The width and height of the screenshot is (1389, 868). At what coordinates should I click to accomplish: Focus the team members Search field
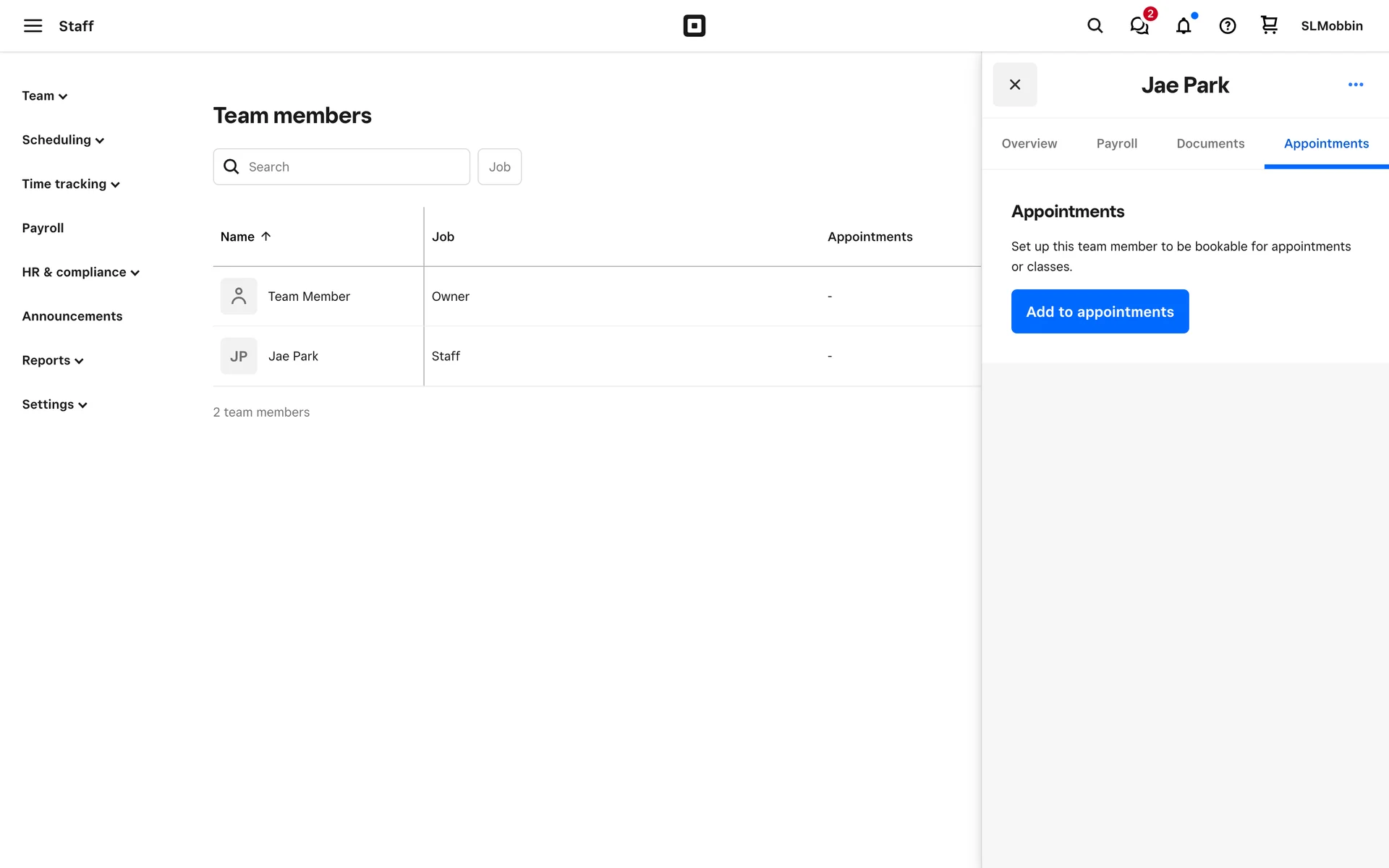pos(354,167)
